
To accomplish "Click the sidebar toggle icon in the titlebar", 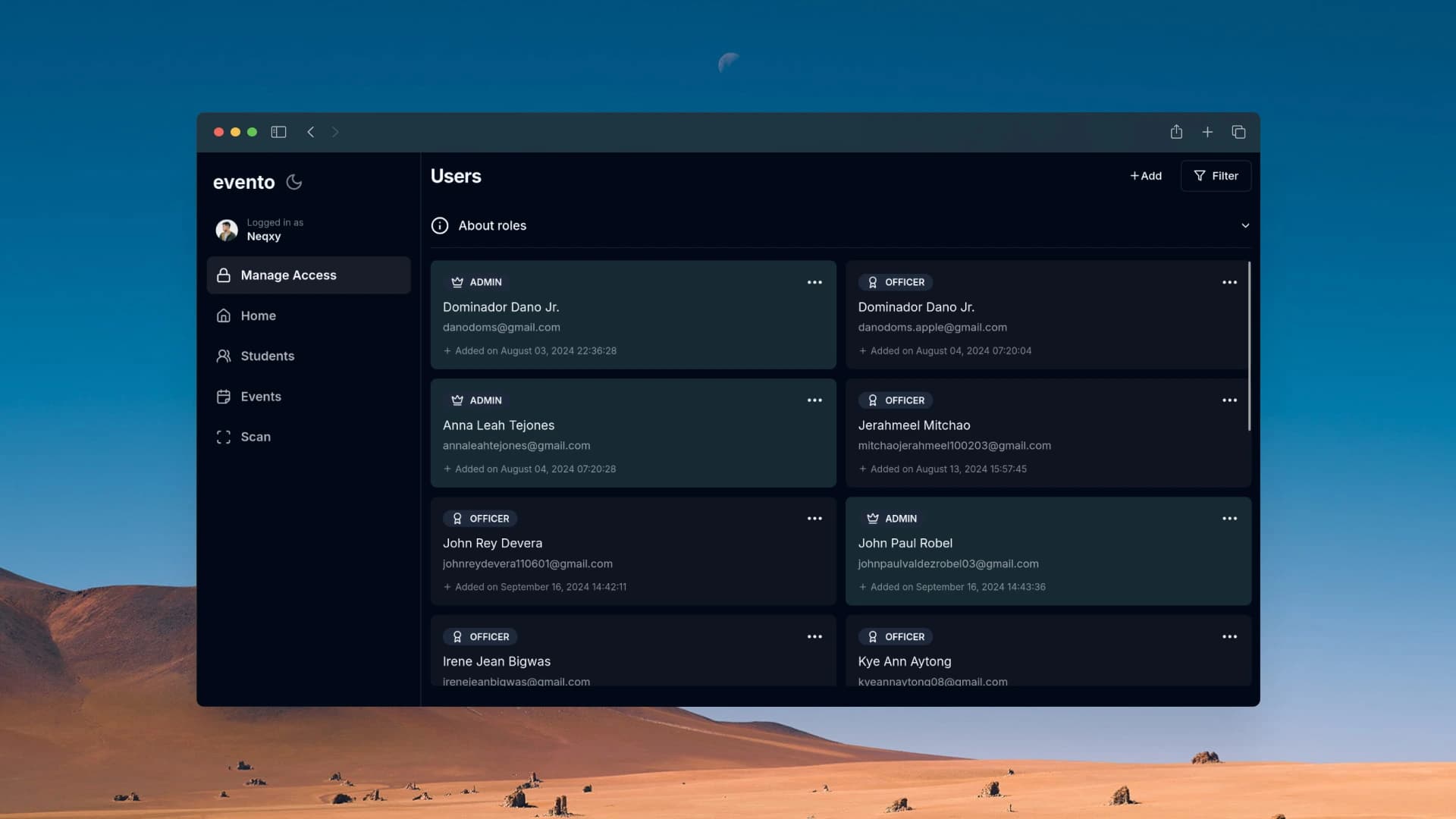I will [x=278, y=132].
